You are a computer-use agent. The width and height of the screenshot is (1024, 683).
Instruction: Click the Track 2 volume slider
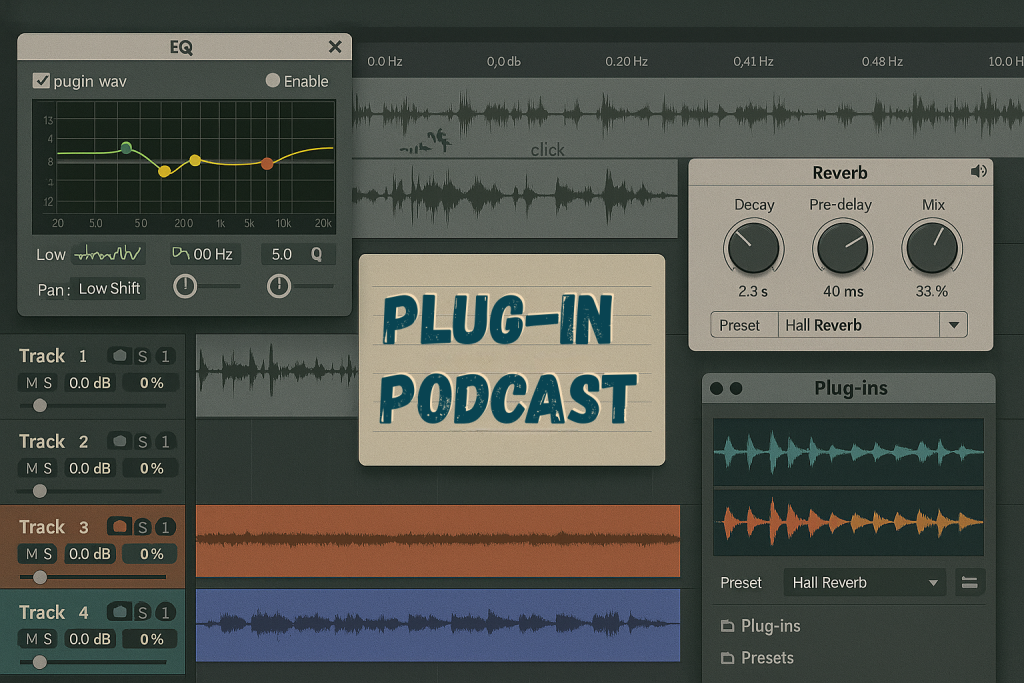point(40,491)
